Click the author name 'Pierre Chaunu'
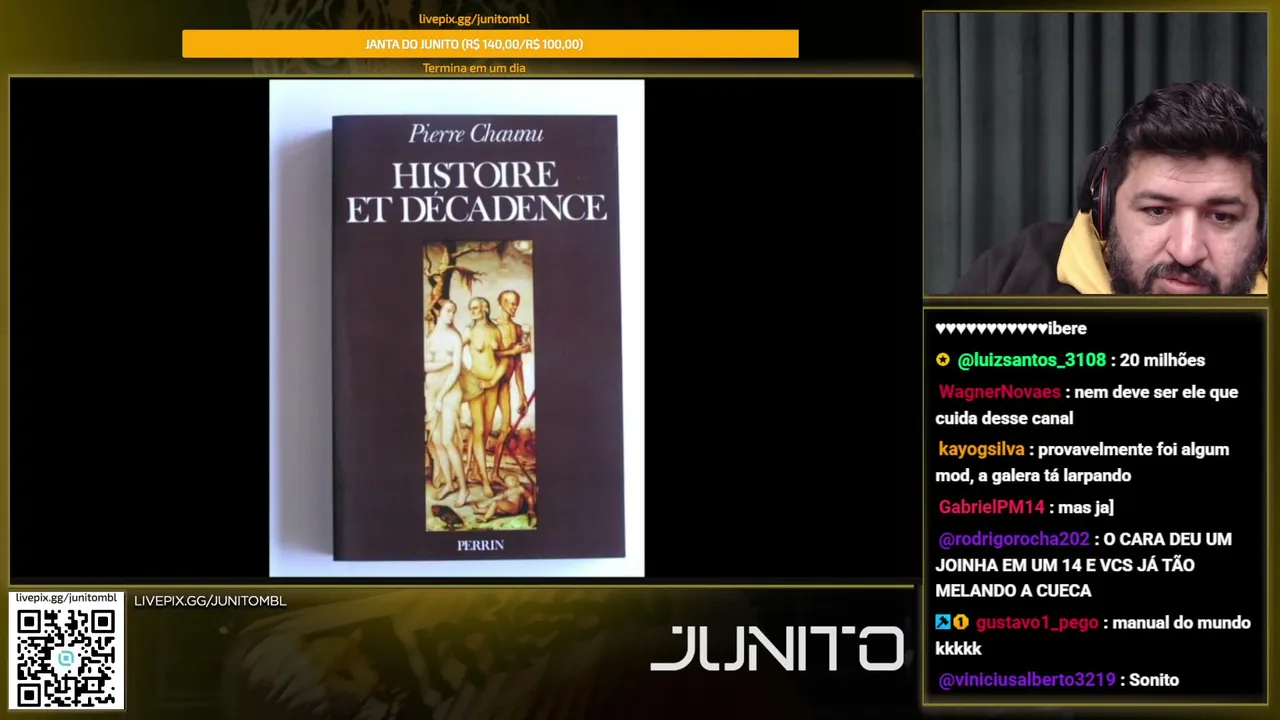The image size is (1280, 720). coord(475,134)
